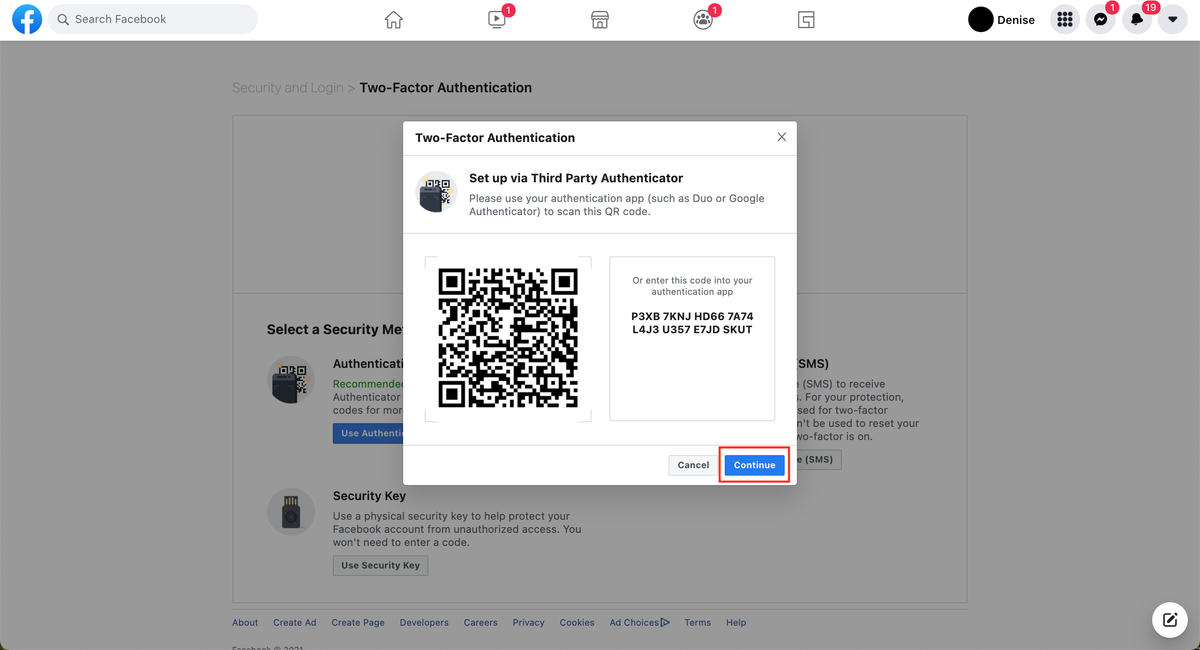Click the Search Facebook field
This screenshot has height=650, width=1200.
152,19
